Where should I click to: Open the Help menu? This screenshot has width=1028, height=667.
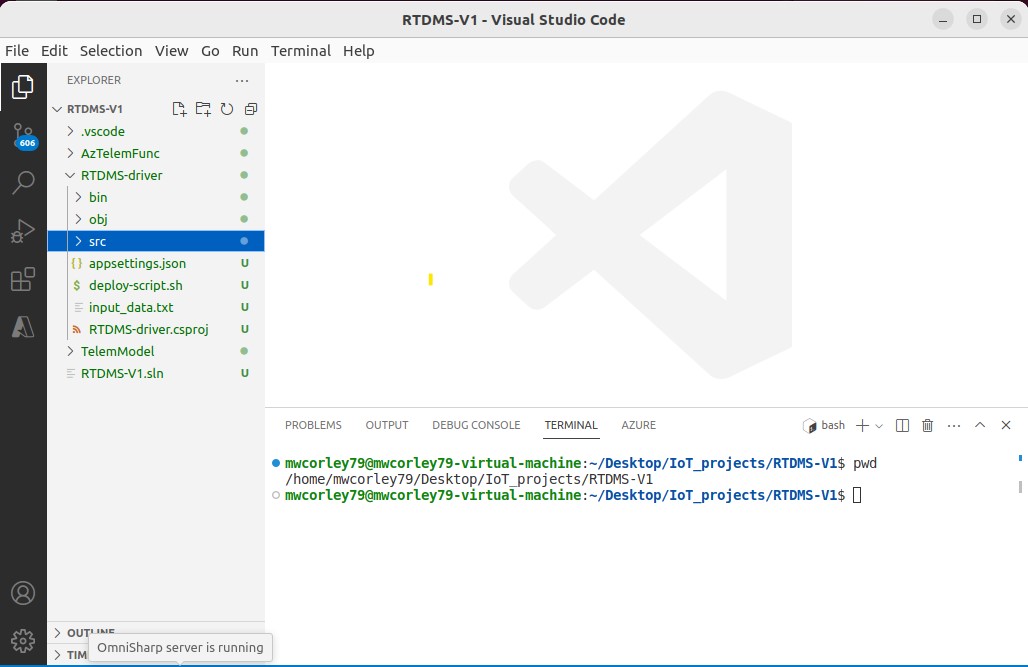[x=359, y=51]
